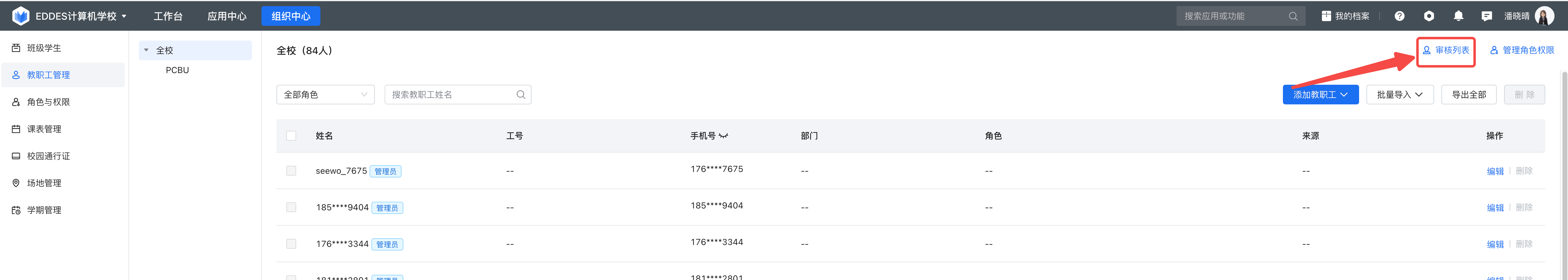Click the 场地管理 location pin icon
The image size is (1568, 280).
click(x=16, y=183)
